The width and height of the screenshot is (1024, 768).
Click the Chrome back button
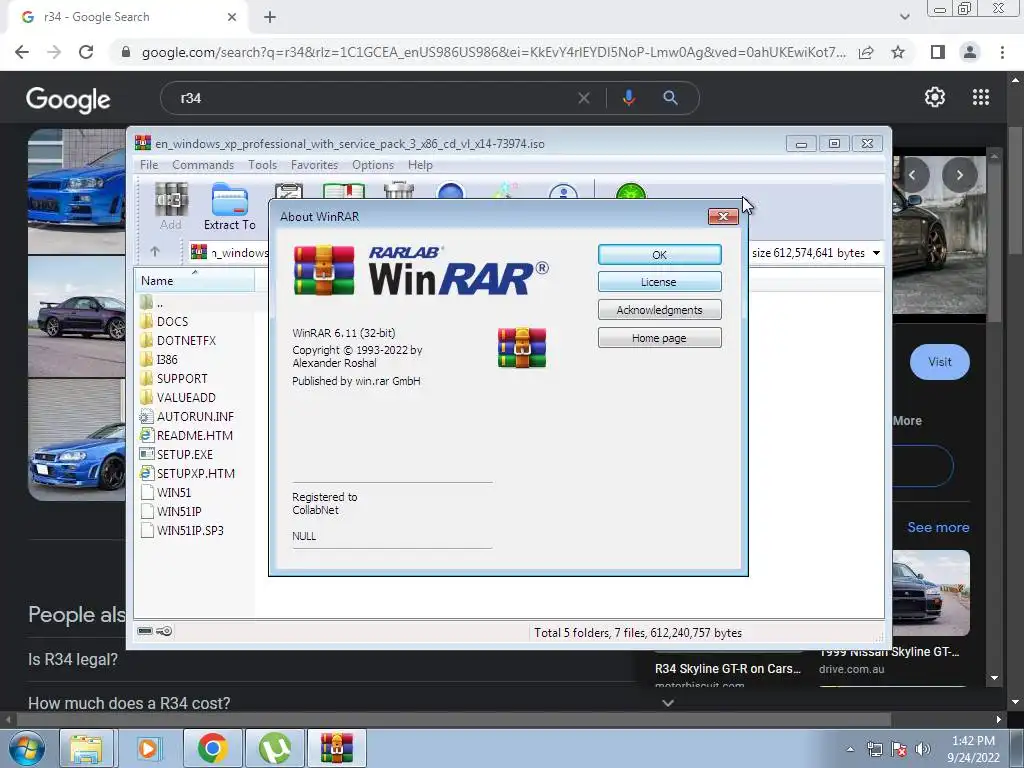coord(22,52)
